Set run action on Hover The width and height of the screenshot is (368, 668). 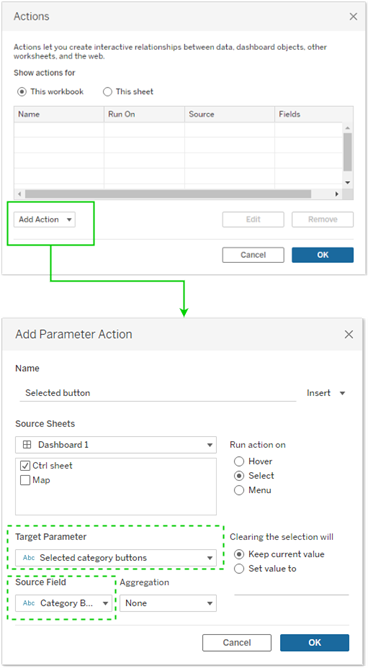click(x=239, y=461)
